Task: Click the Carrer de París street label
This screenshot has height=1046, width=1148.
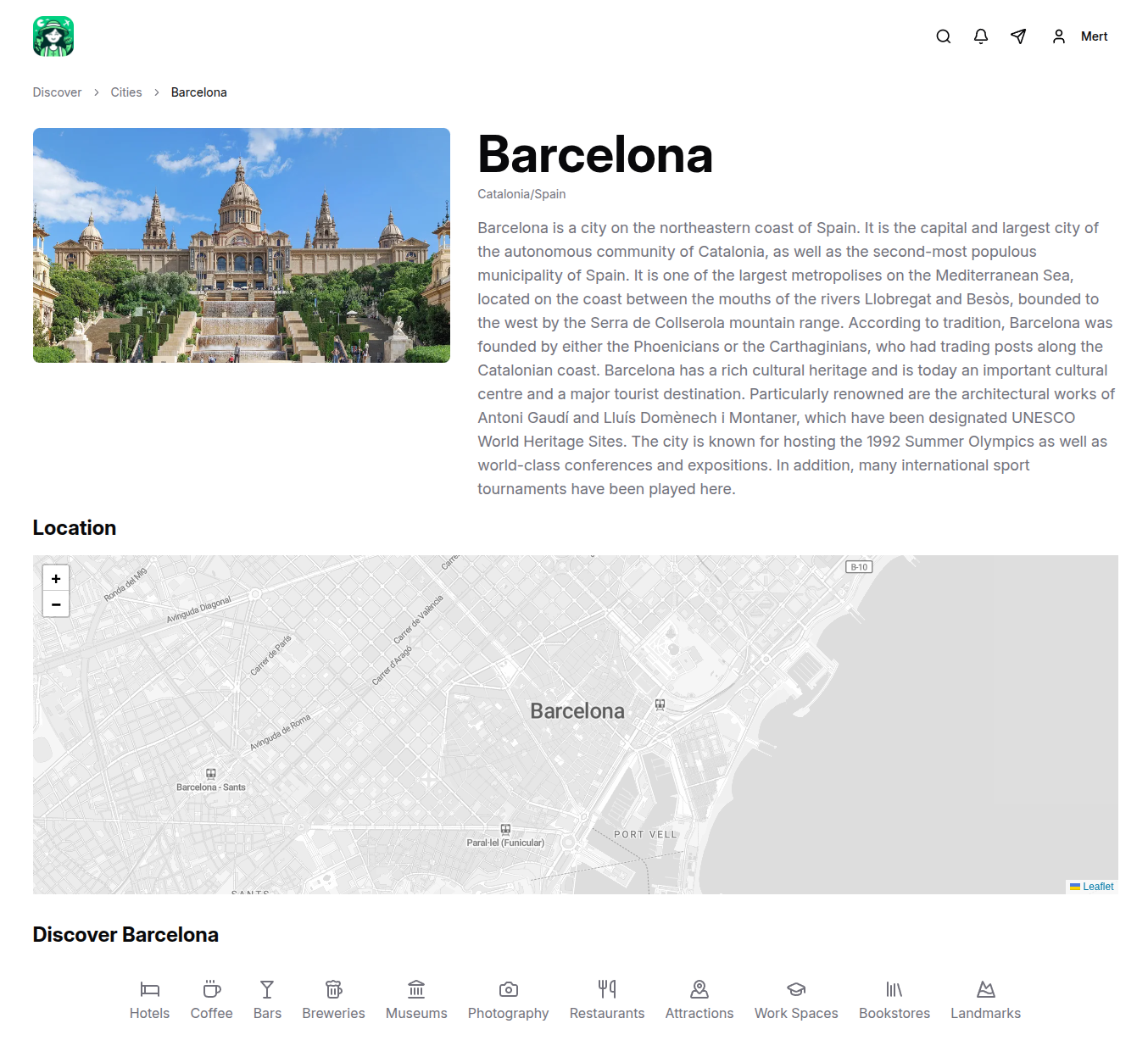Action: pos(270,655)
